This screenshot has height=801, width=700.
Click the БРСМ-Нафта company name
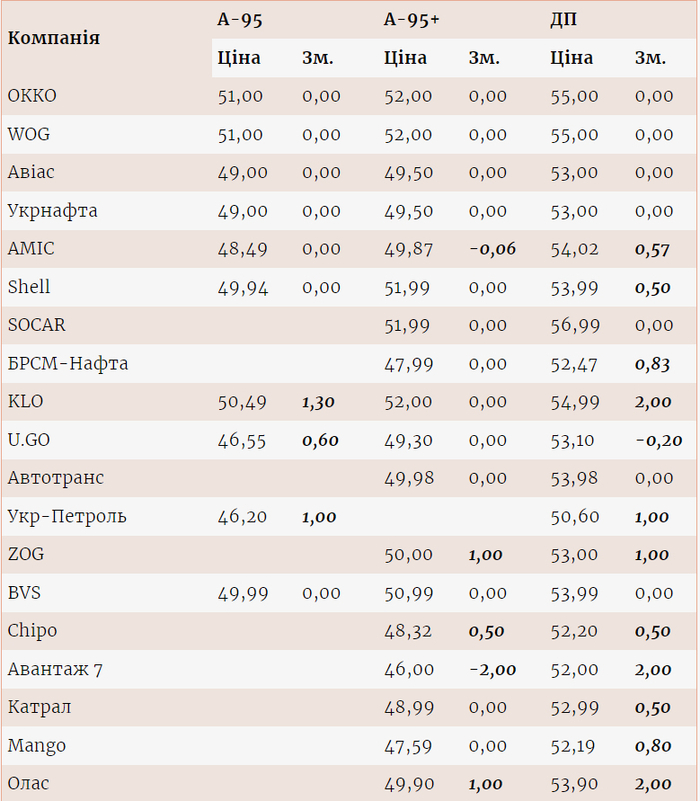coord(67,364)
